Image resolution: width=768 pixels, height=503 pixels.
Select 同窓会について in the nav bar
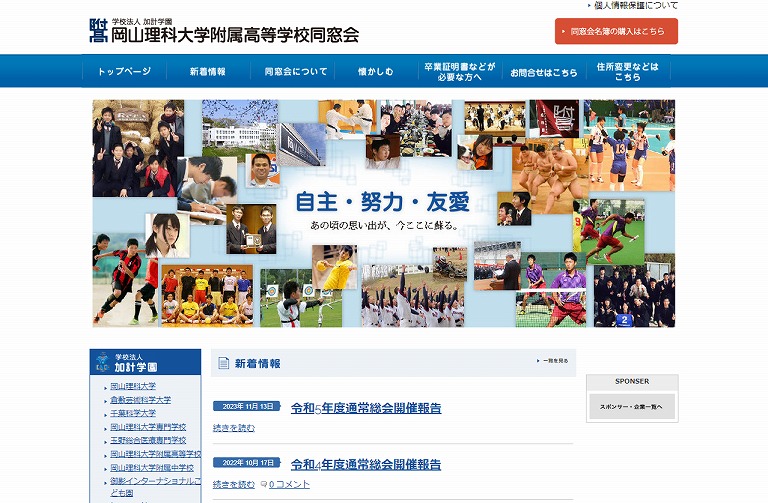tap(296, 72)
